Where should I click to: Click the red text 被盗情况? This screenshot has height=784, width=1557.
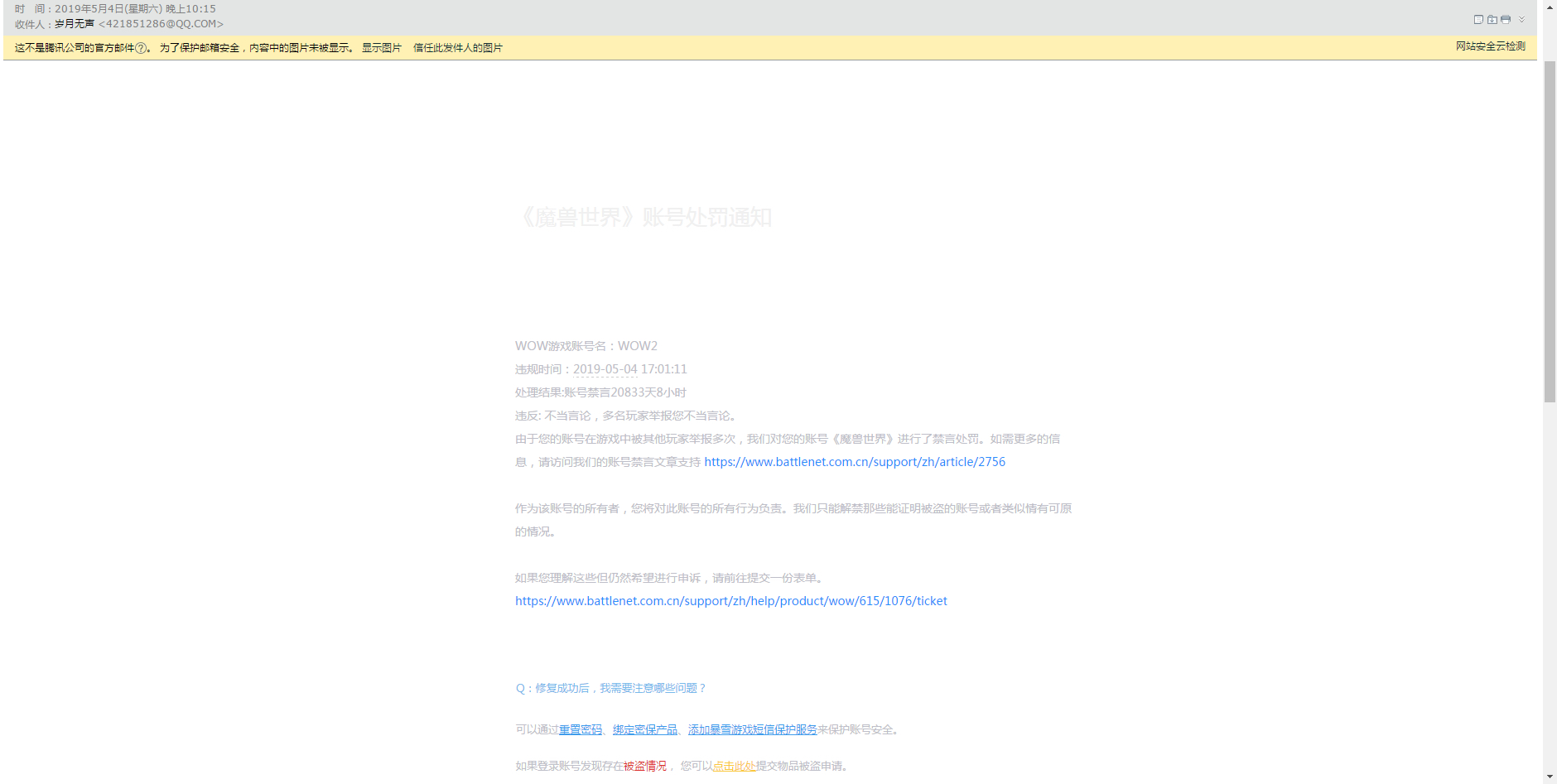645,766
